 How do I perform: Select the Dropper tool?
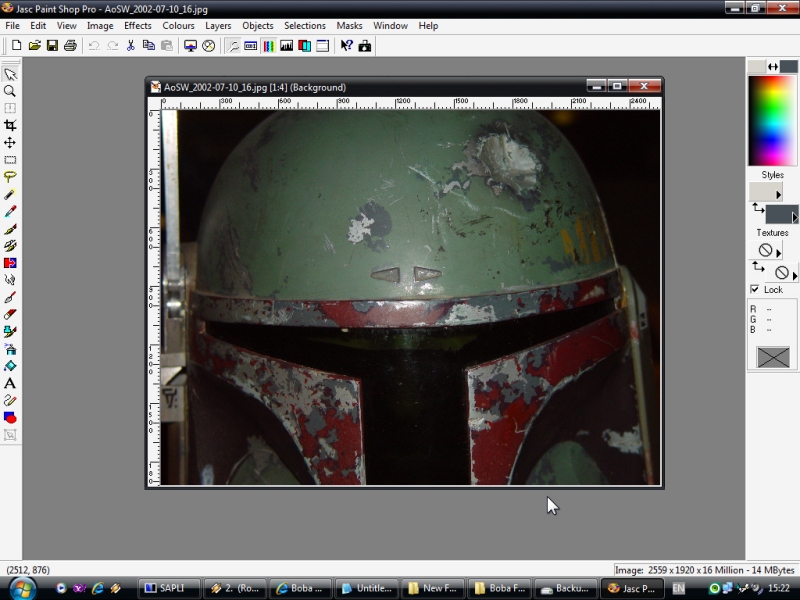10,211
